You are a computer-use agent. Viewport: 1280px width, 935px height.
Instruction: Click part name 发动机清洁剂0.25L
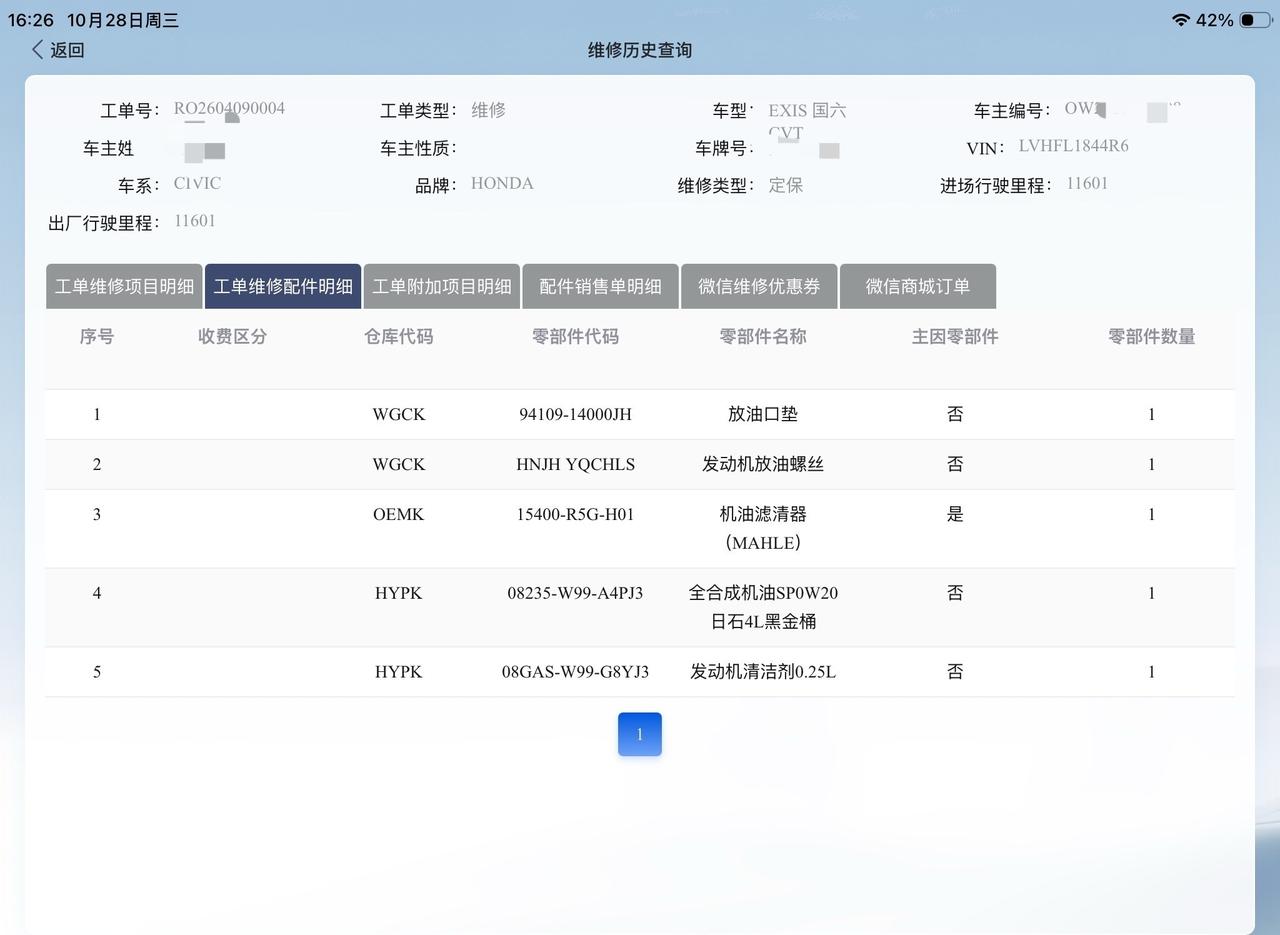pyautogui.click(x=763, y=672)
